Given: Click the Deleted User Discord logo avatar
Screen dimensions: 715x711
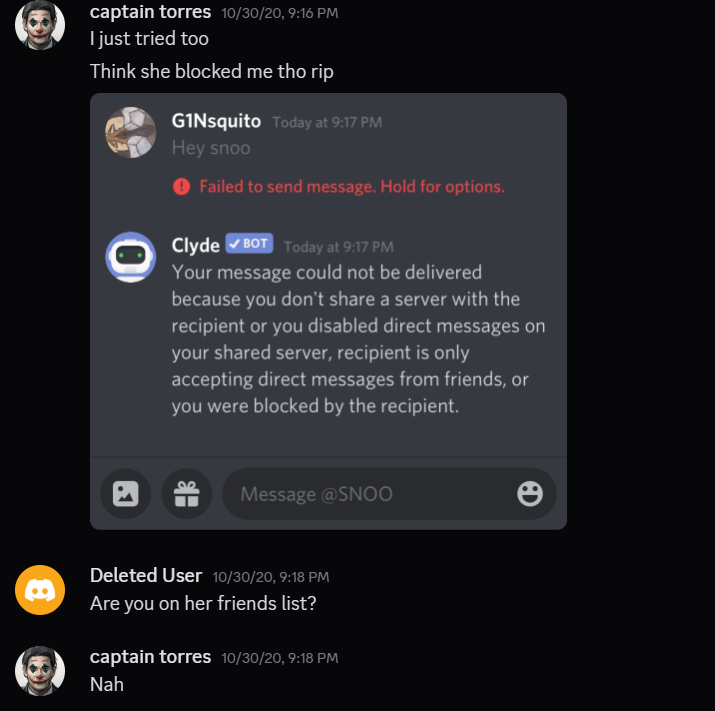Looking at the screenshot, I should pyautogui.click(x=40, y=590).
